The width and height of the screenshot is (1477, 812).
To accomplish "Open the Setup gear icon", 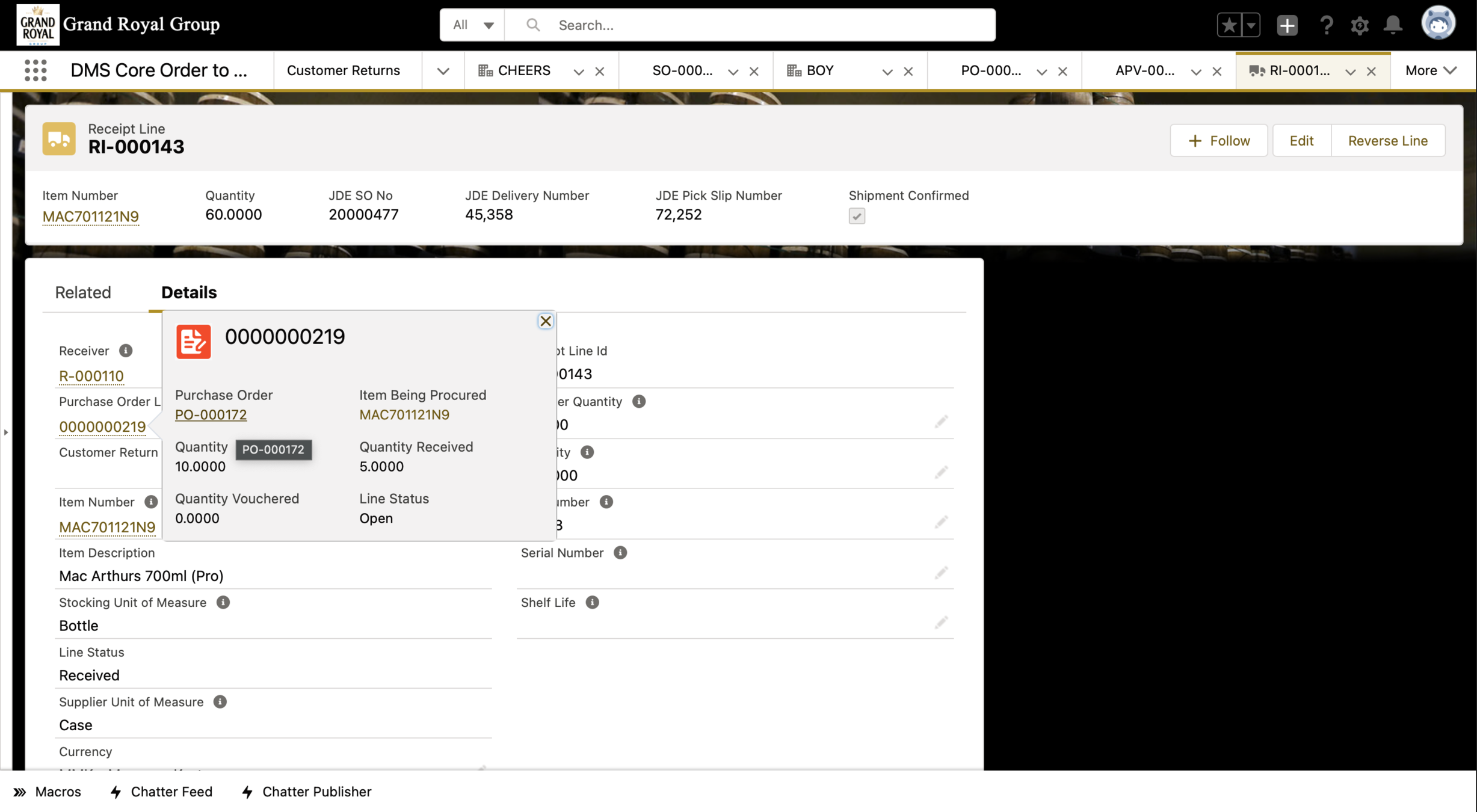I will (x=1359, y=25).
